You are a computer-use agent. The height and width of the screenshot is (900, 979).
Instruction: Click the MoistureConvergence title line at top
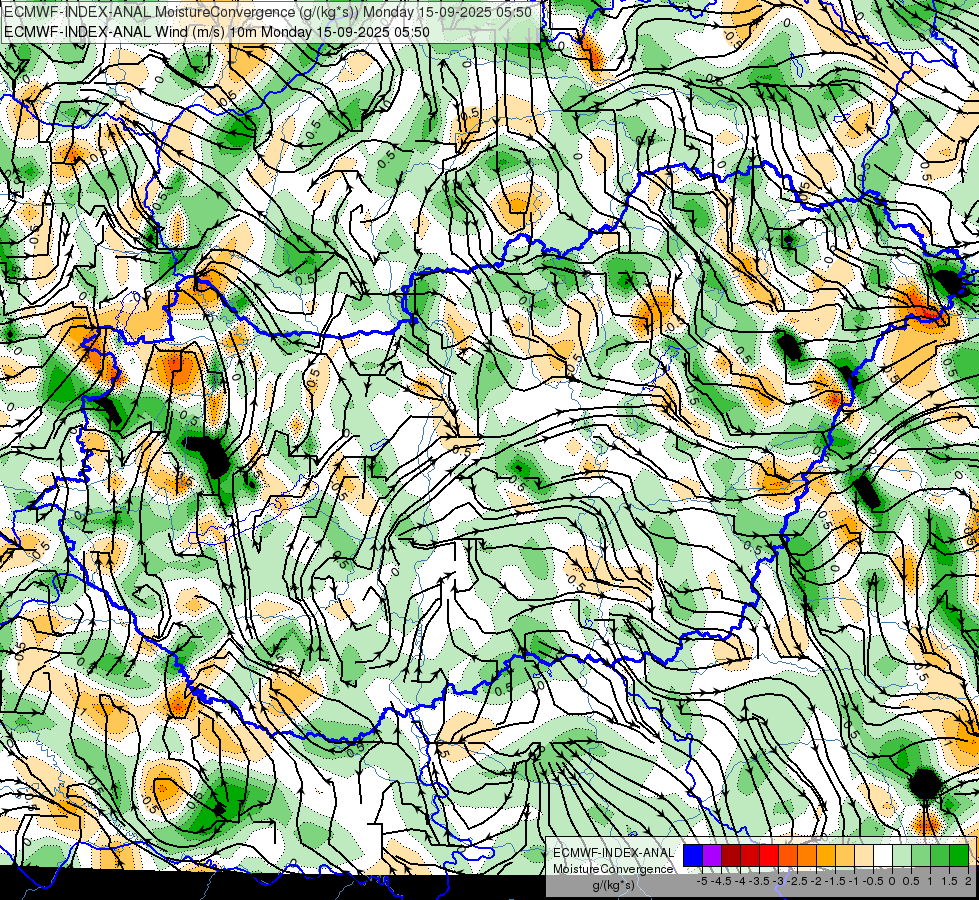tap(268, 12)
